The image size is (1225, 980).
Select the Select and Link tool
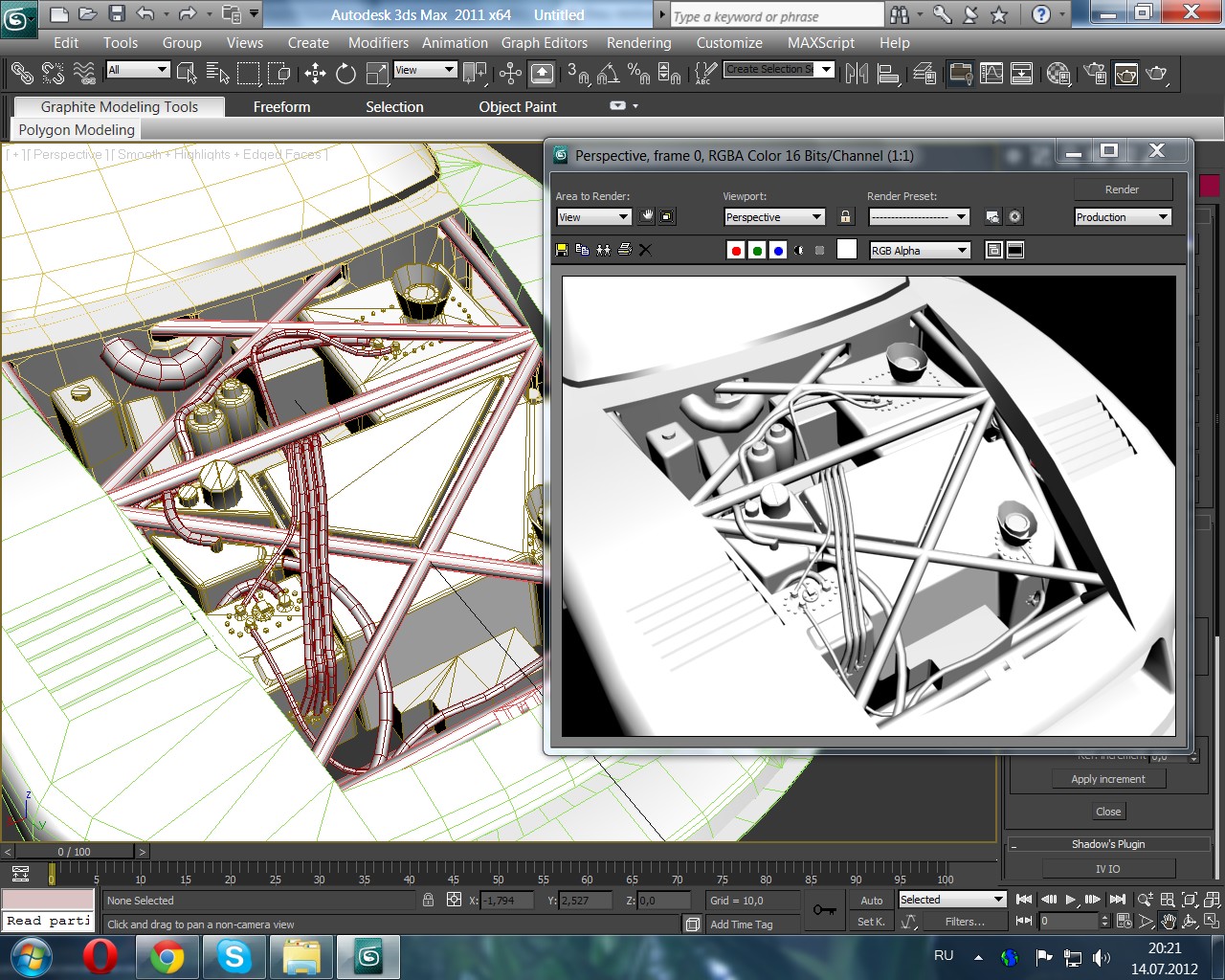point(22,73)
